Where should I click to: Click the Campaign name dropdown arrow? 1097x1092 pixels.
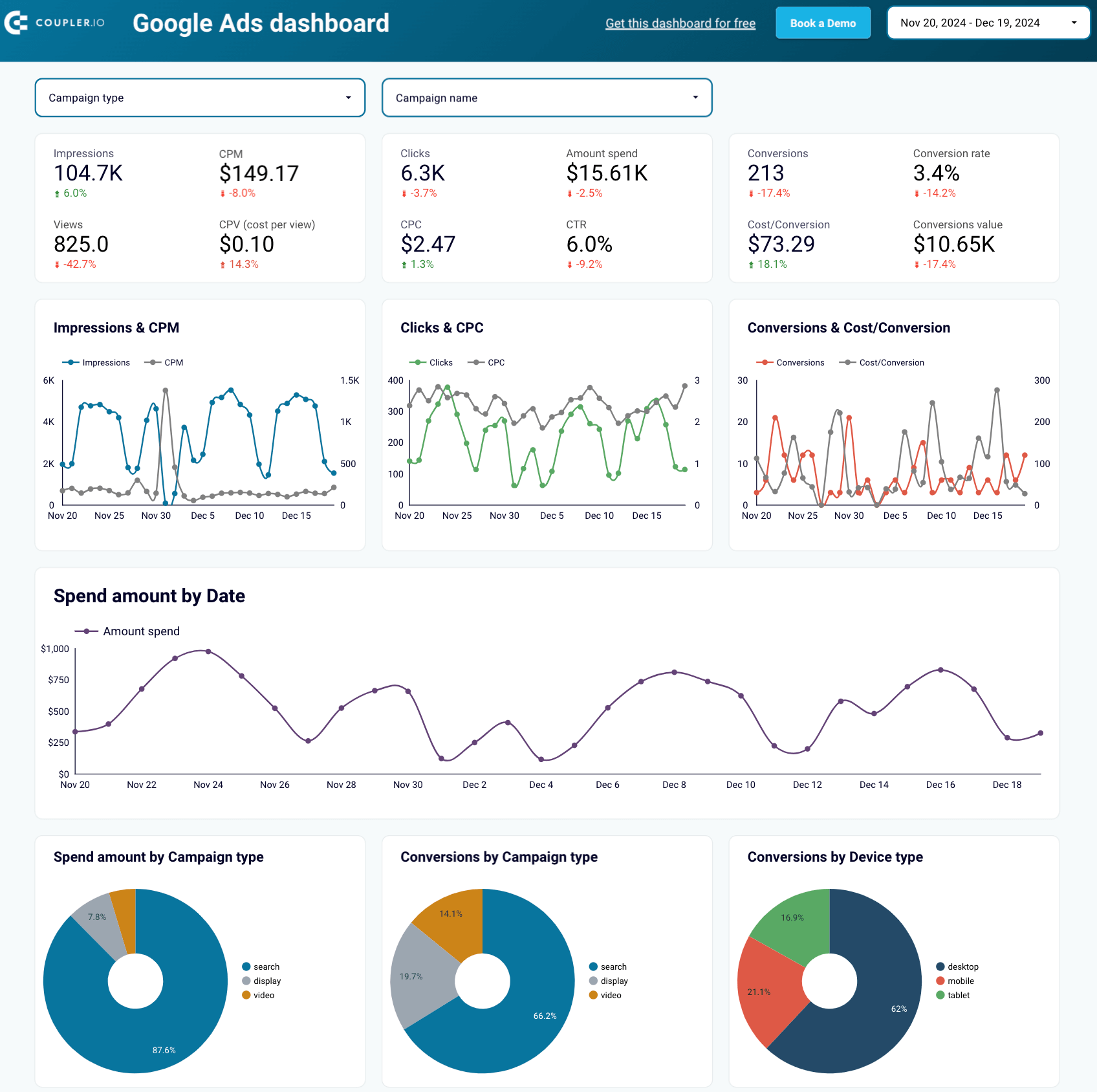coord(695,98)
